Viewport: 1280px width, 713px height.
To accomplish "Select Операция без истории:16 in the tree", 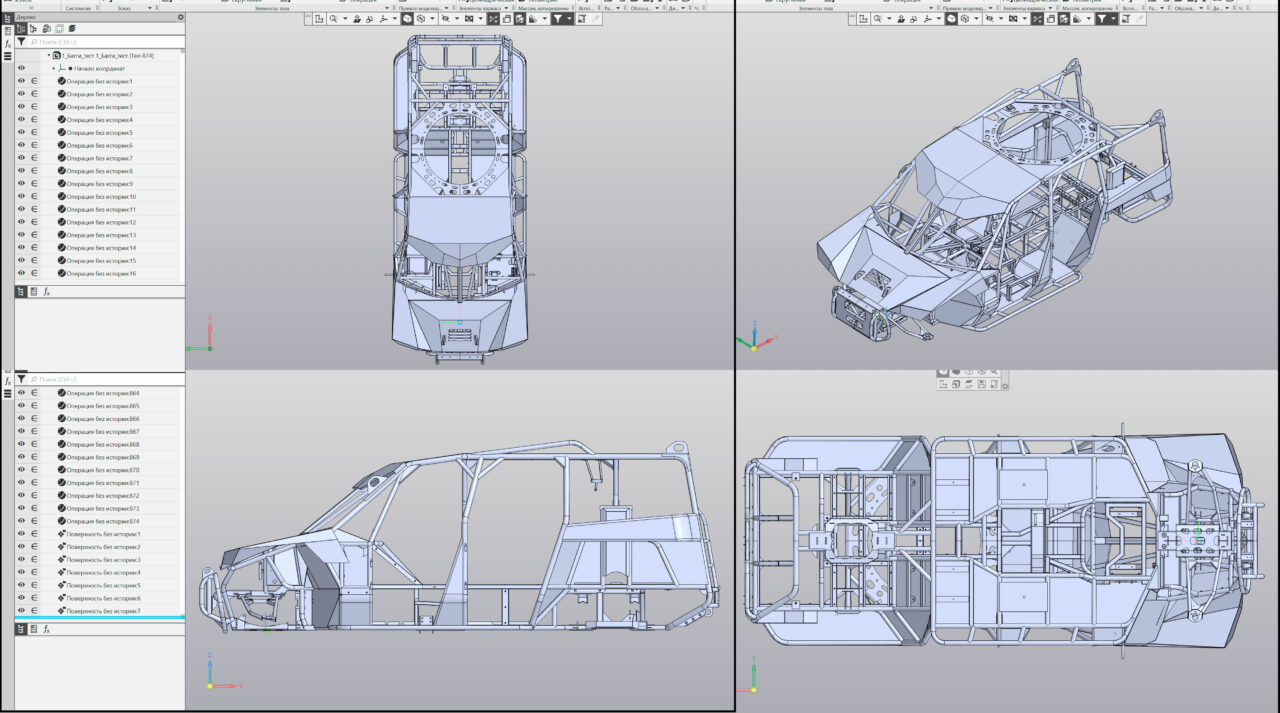I will [x=100, y=273].
